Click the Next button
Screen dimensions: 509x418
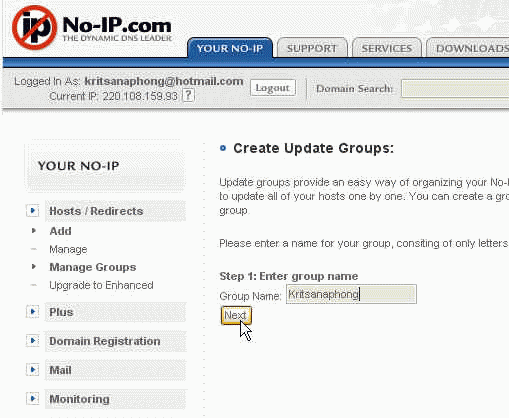coord(236,315)
